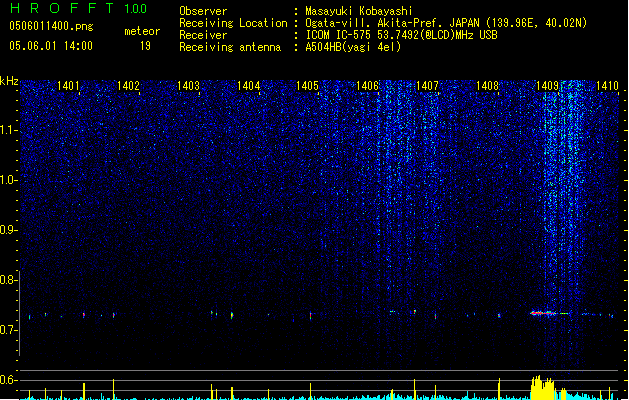This screenshot has height=400, width=629.
Task: Click the meteor count value 19
Action: pyautogui.click(x=145, y=46)
